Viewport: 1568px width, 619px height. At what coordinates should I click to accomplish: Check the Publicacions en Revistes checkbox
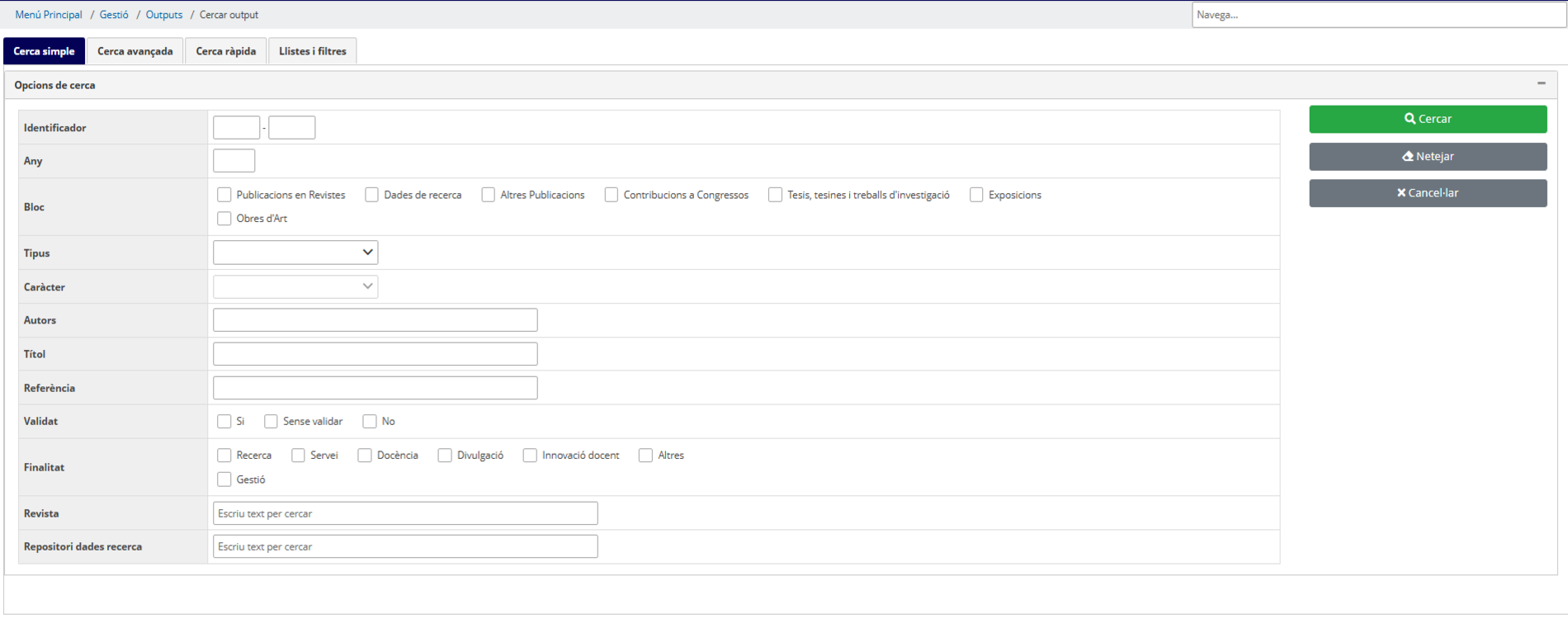pos(224,195)
